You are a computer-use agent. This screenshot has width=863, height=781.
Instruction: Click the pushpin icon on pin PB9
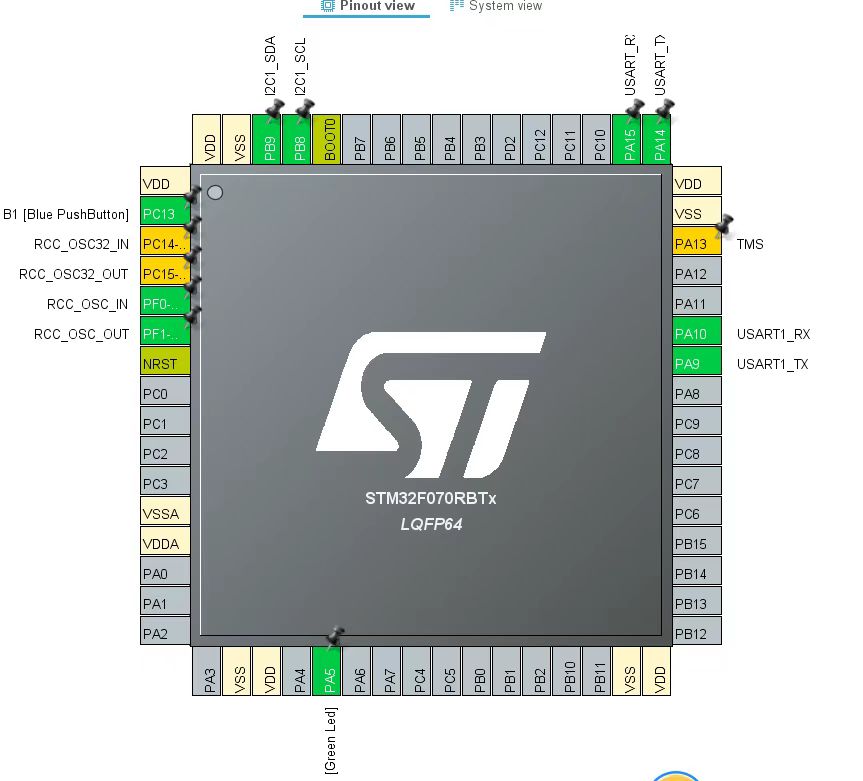[274, 110]
